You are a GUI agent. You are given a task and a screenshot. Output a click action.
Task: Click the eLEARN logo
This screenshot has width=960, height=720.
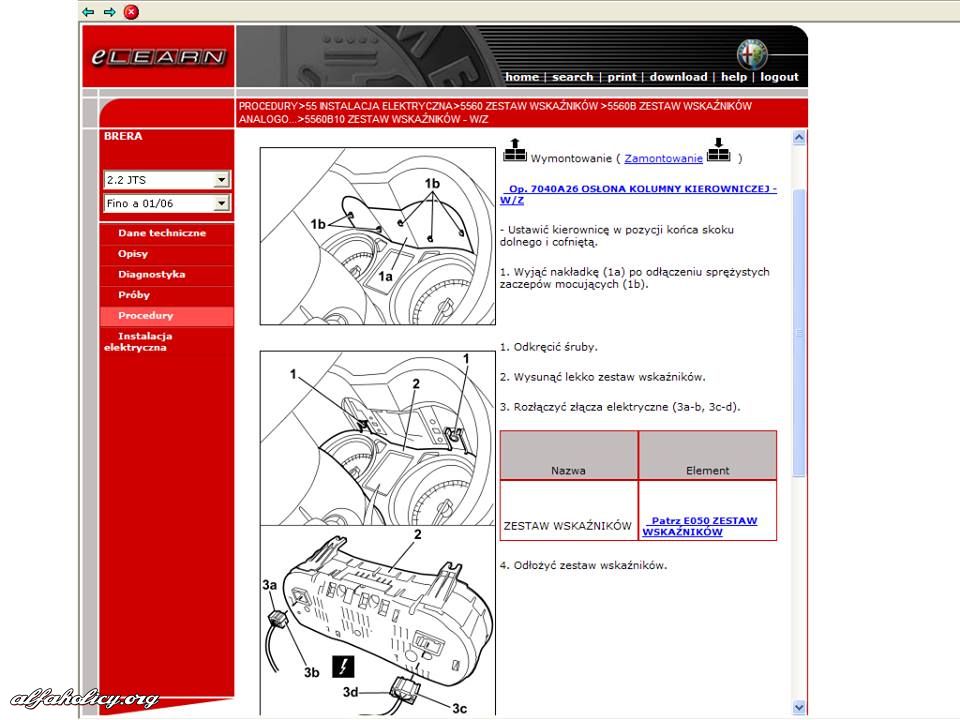159,57
